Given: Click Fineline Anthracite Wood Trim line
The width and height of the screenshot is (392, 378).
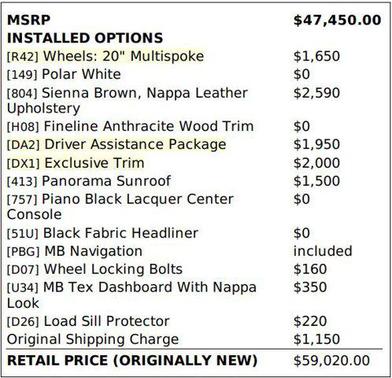Looking at the screenshot, I should [130, 126].
